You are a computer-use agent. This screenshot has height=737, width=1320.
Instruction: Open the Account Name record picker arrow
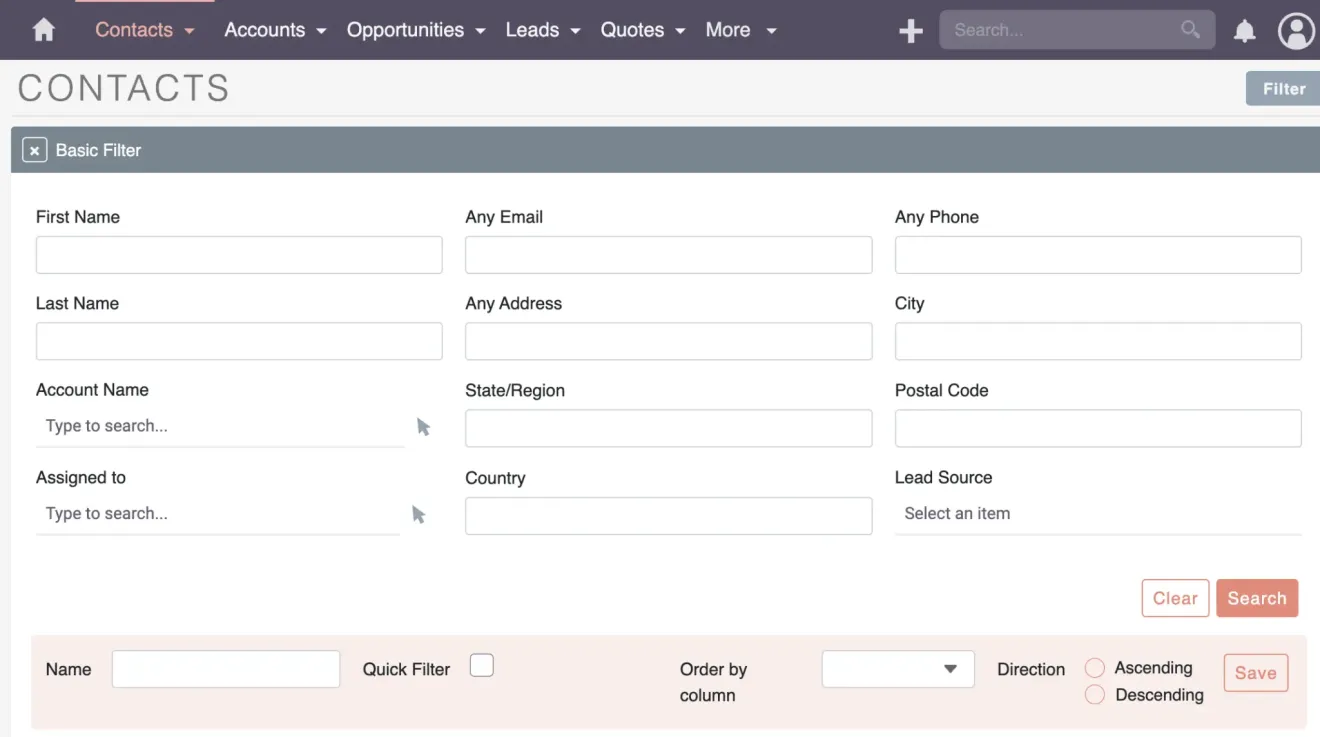422,426
